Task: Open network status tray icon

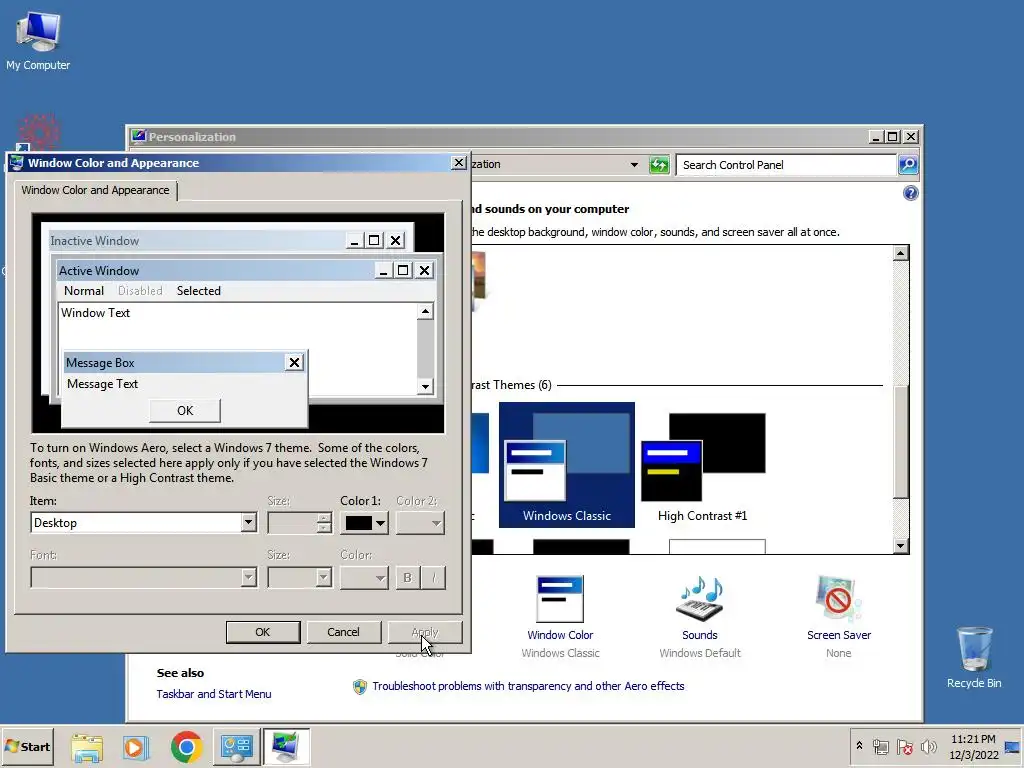Action: point(880,746)
